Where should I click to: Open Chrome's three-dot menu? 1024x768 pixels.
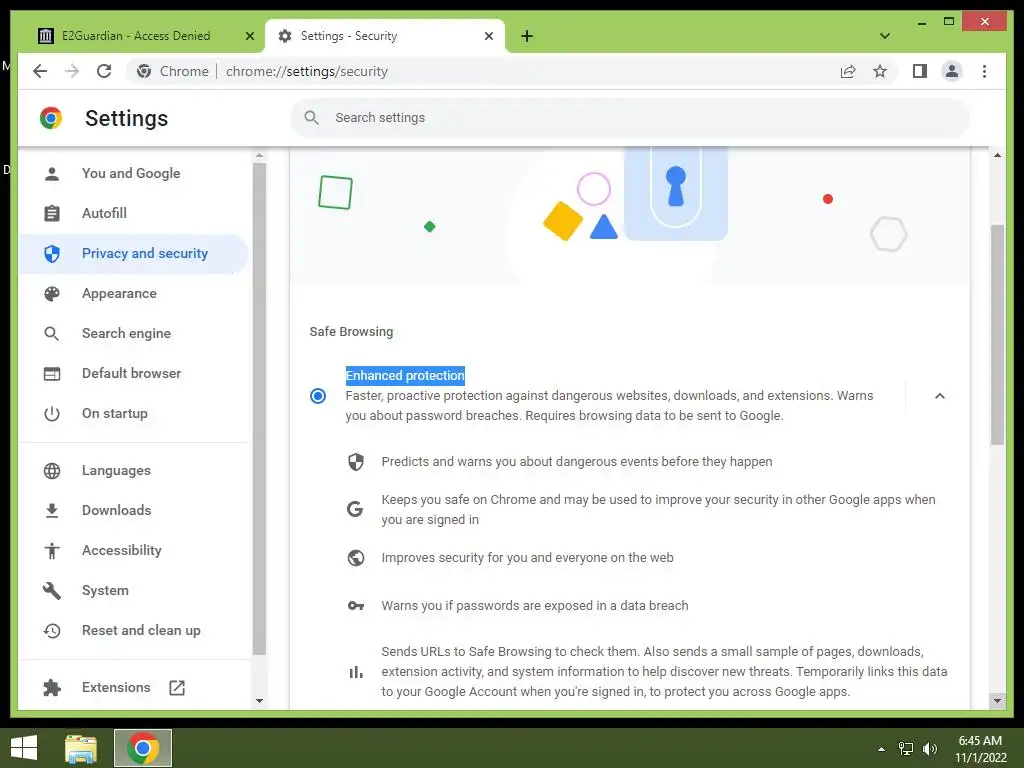coord(984,71)
